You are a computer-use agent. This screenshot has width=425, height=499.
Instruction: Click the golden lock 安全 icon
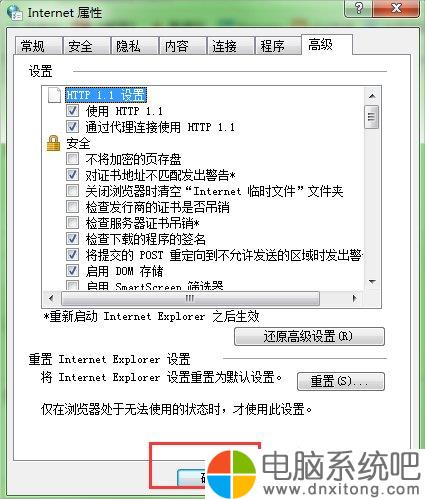click(53, 143)
